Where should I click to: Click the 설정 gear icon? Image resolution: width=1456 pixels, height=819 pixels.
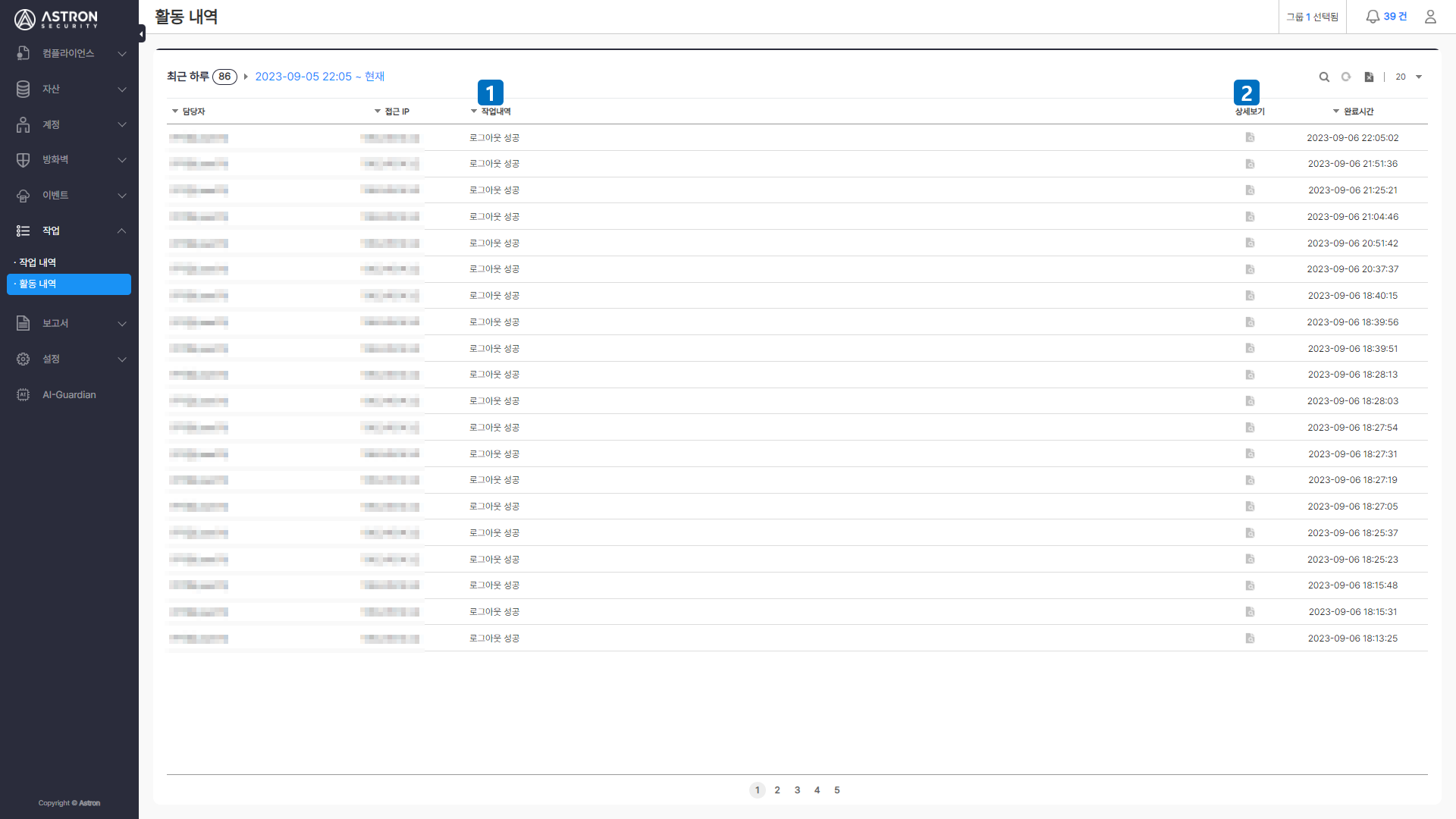24,359
